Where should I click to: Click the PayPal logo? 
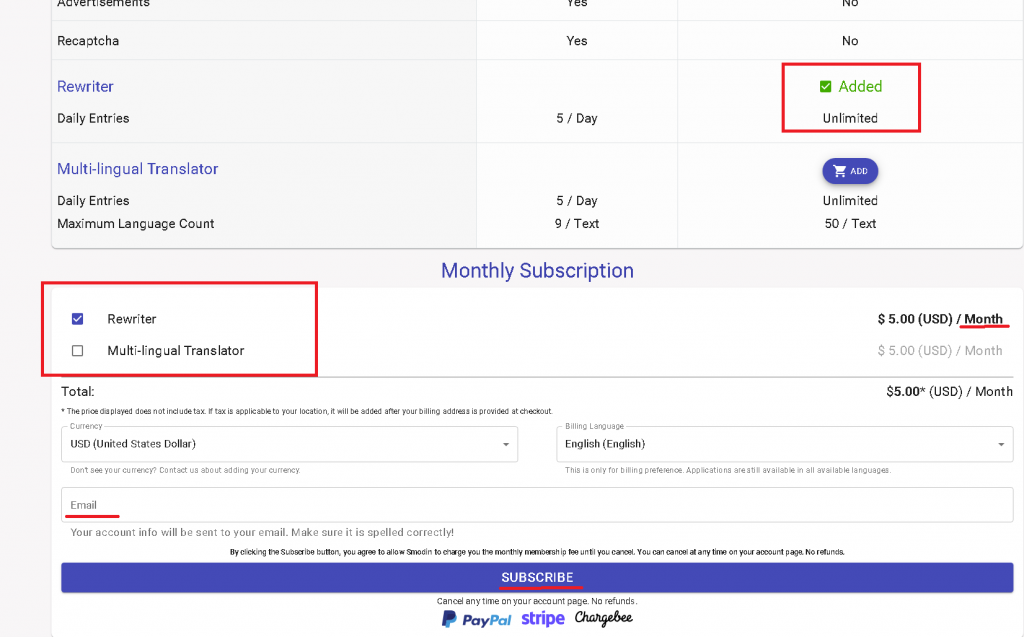click(x=476, y=619)
